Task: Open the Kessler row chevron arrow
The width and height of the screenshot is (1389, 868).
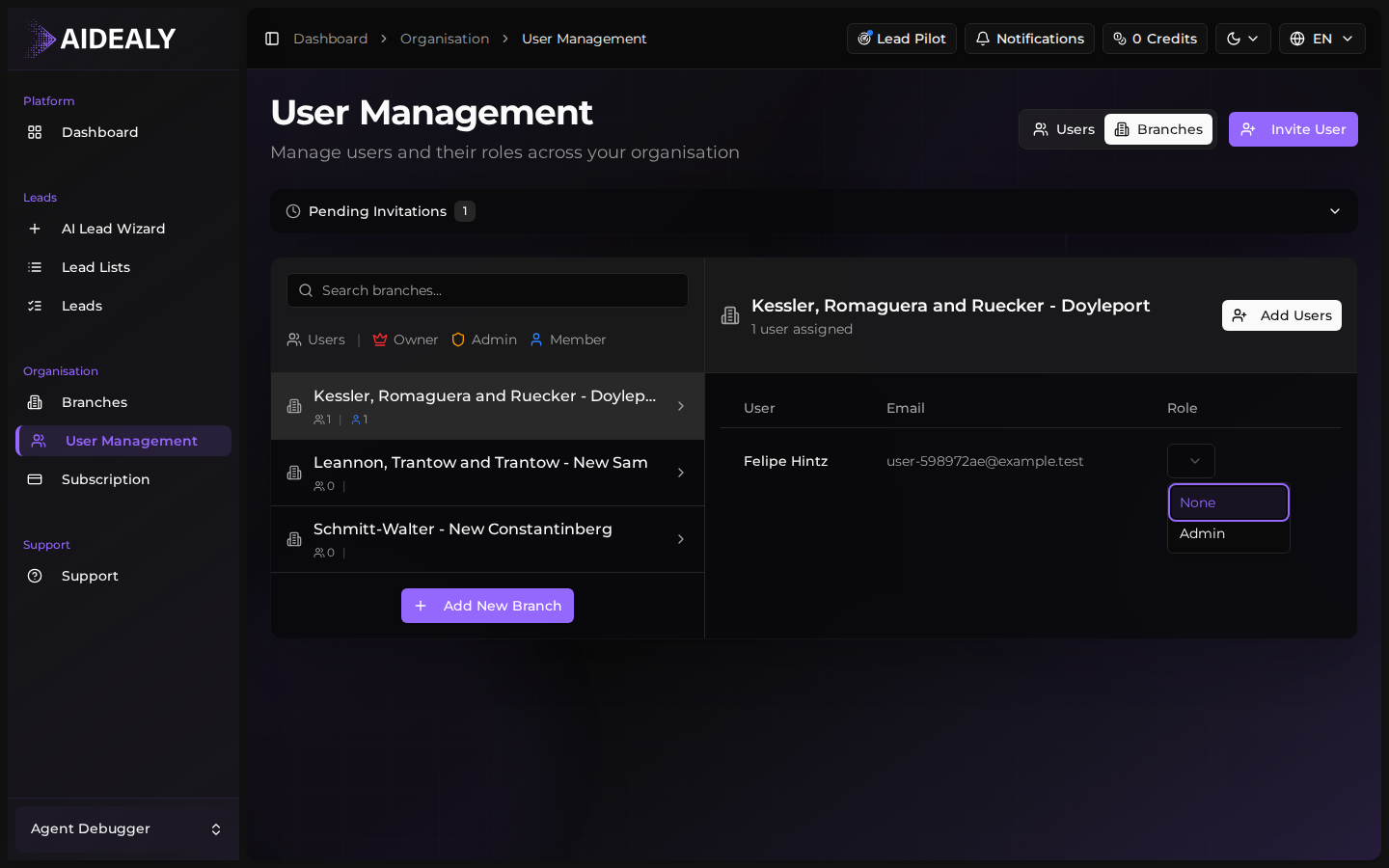Action: [681, 406]
